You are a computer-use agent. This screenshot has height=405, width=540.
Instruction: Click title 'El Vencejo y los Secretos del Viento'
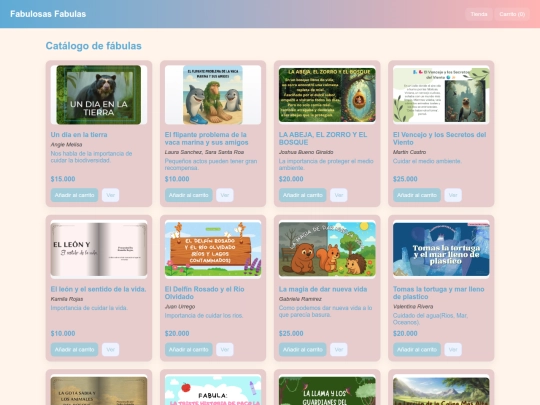(439, 138)
